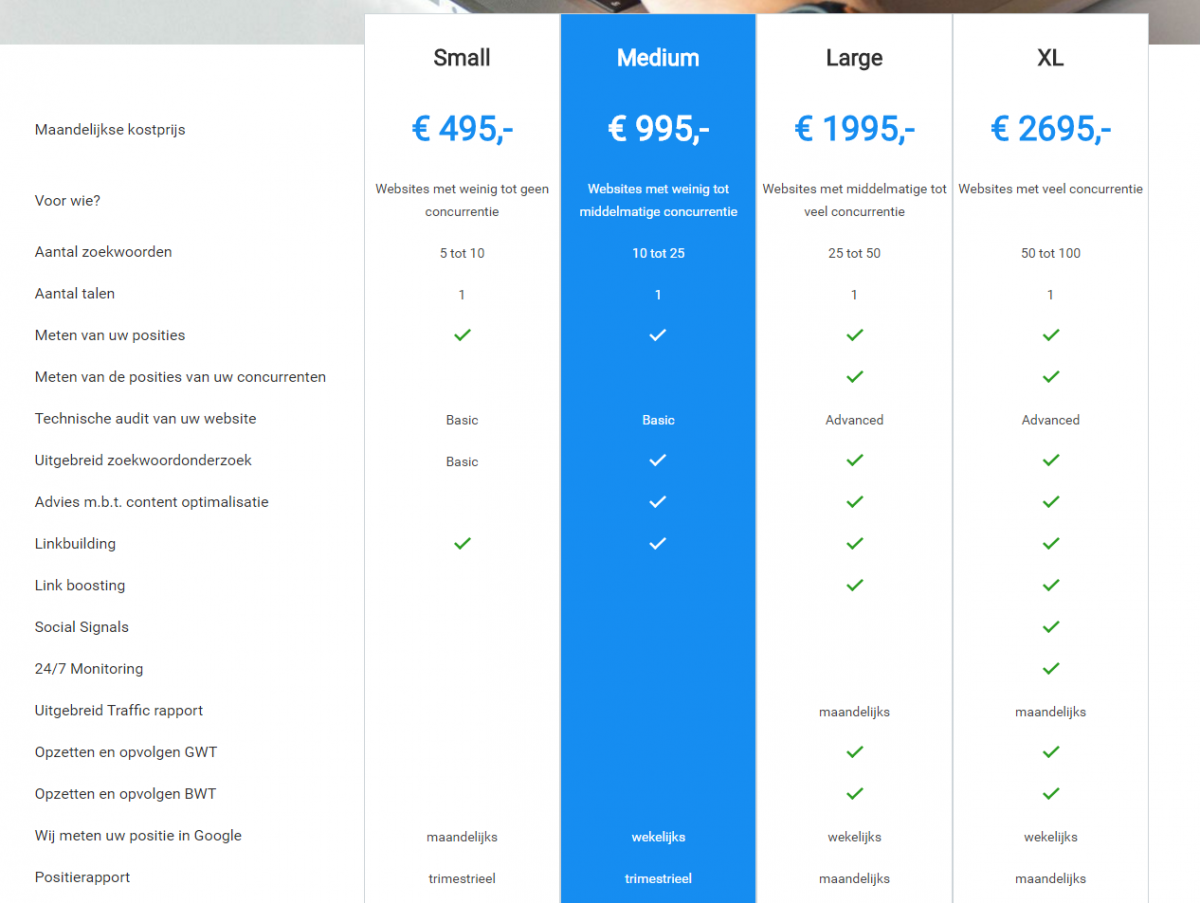Click the Medium checkmark for Meten van uw posities

(657, 335)
